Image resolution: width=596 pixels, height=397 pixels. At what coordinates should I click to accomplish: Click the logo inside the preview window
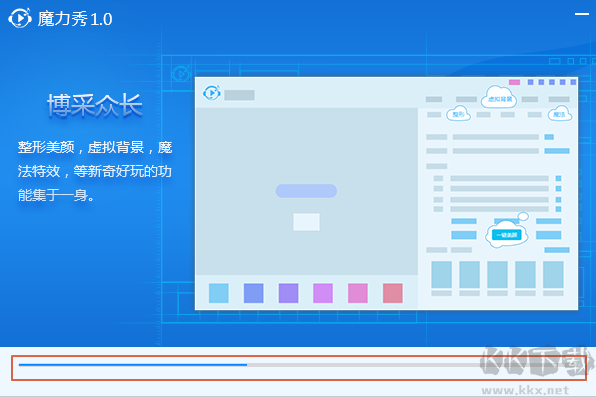pyautogui.click(x=212, y=93)
